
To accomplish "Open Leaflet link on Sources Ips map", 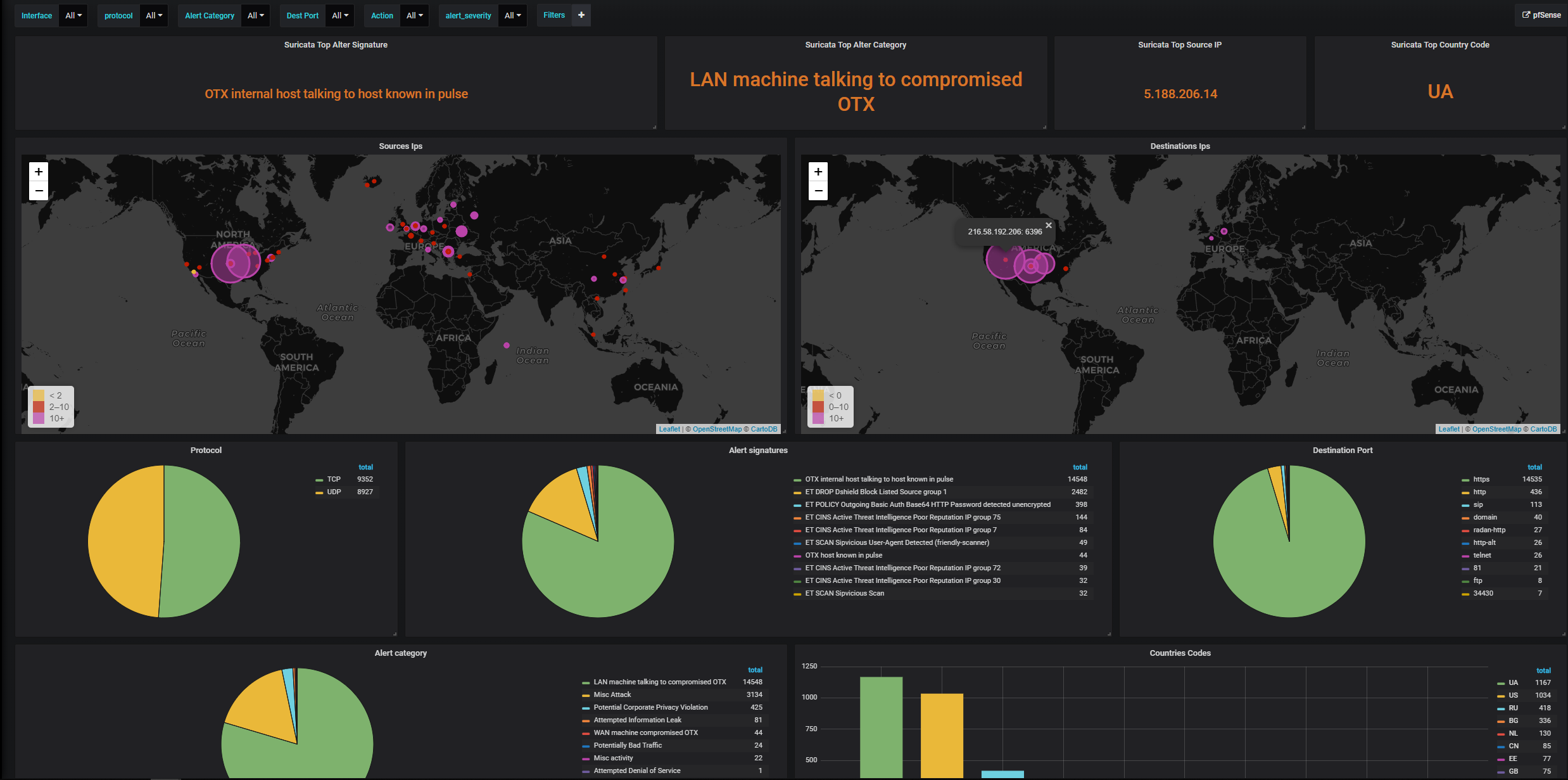I will click(x=669, y=430).
